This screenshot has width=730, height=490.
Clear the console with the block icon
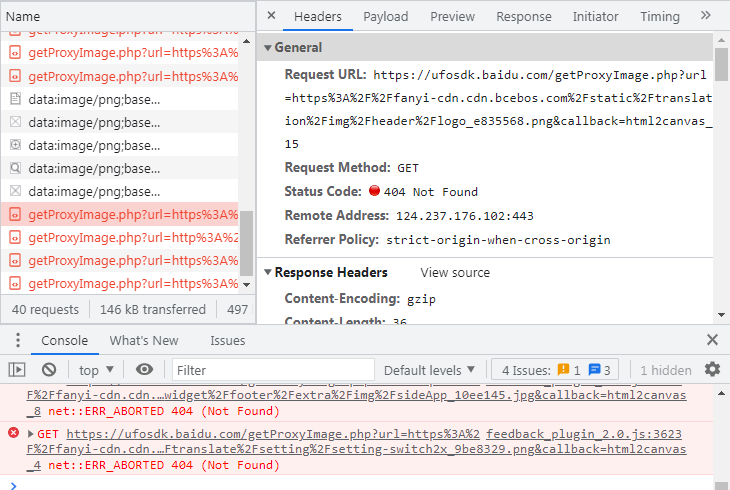click(x=49, y=370)
